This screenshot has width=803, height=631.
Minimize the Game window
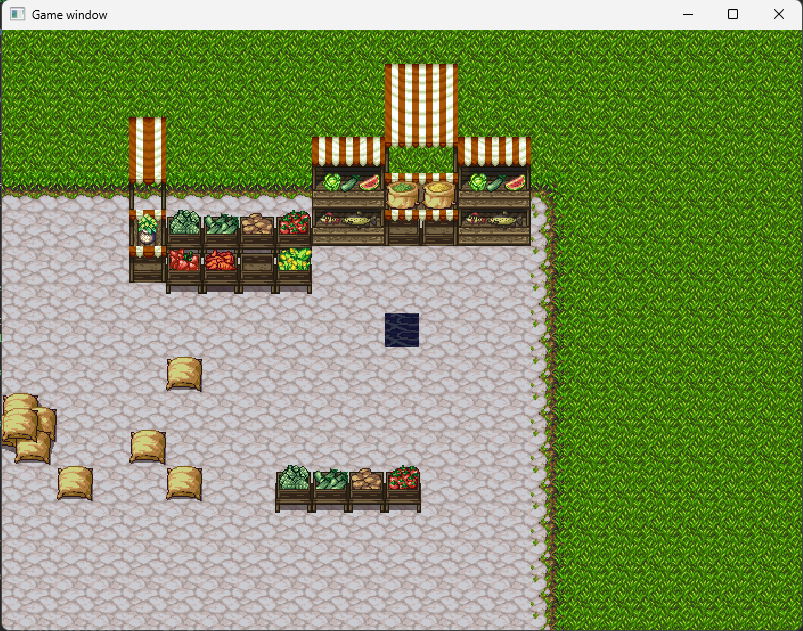(688, 14)
